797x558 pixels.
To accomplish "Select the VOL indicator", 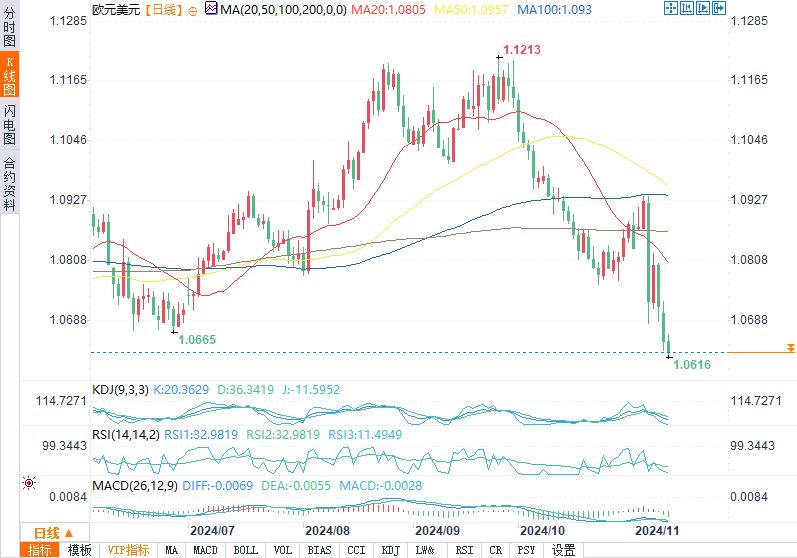I will click(x=283, y=550).
